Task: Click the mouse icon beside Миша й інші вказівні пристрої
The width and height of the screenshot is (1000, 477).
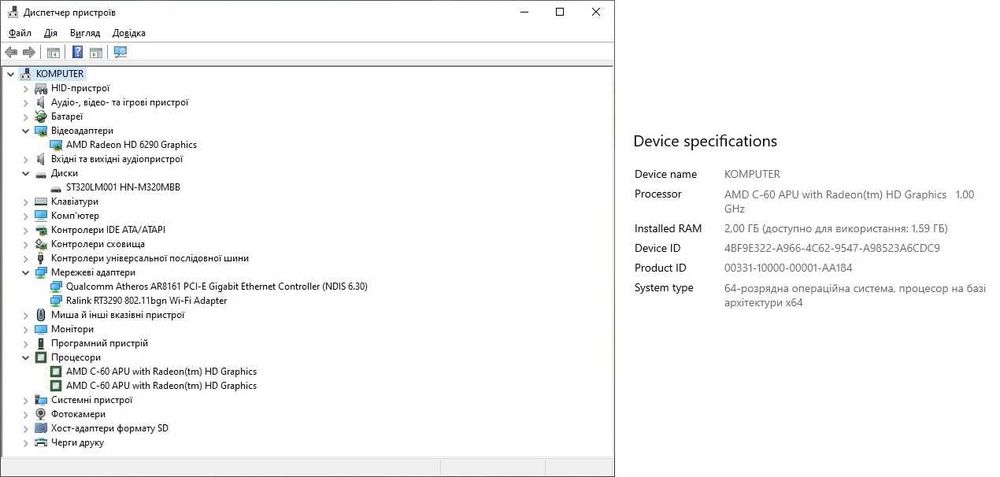Action: pos(41,315)
